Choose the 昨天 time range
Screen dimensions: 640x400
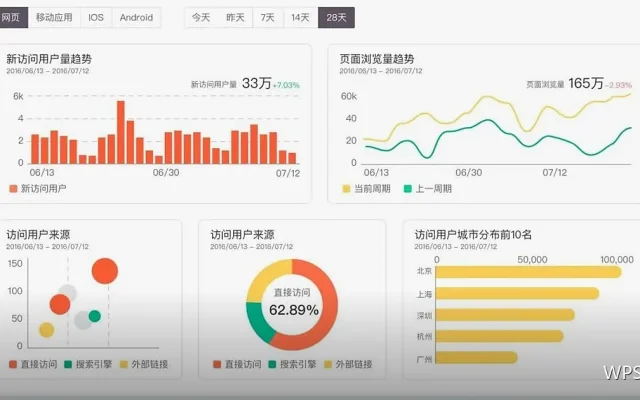click(x=235, y=18)
